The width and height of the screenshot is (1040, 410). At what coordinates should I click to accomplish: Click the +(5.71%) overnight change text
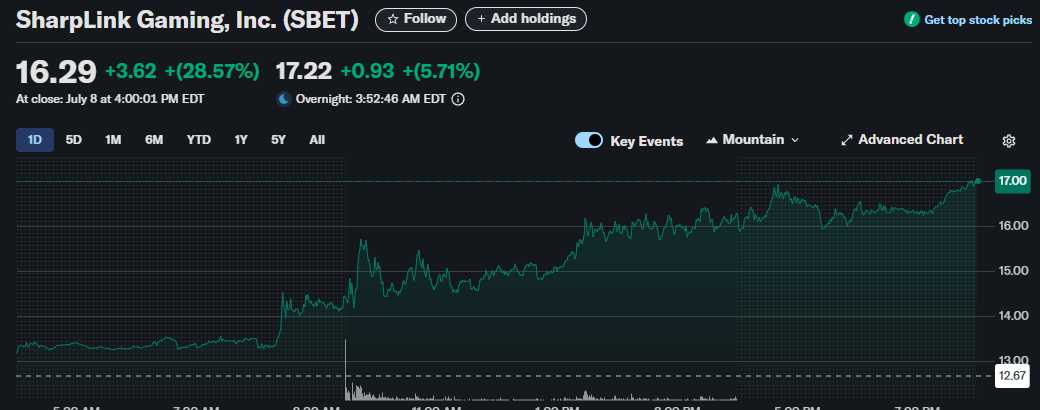click(441, 71)
